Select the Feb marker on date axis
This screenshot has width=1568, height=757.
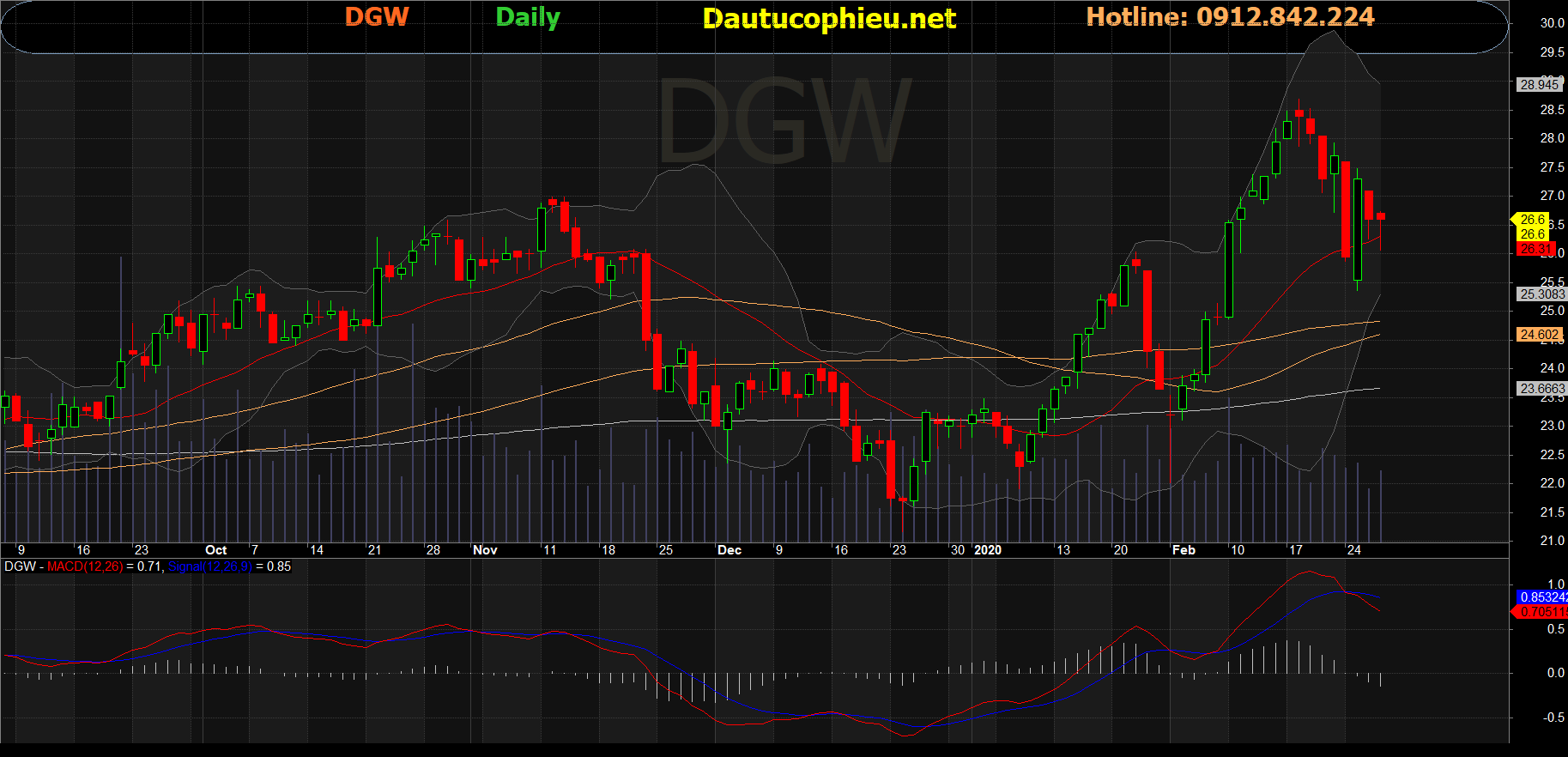(1184, 550)
